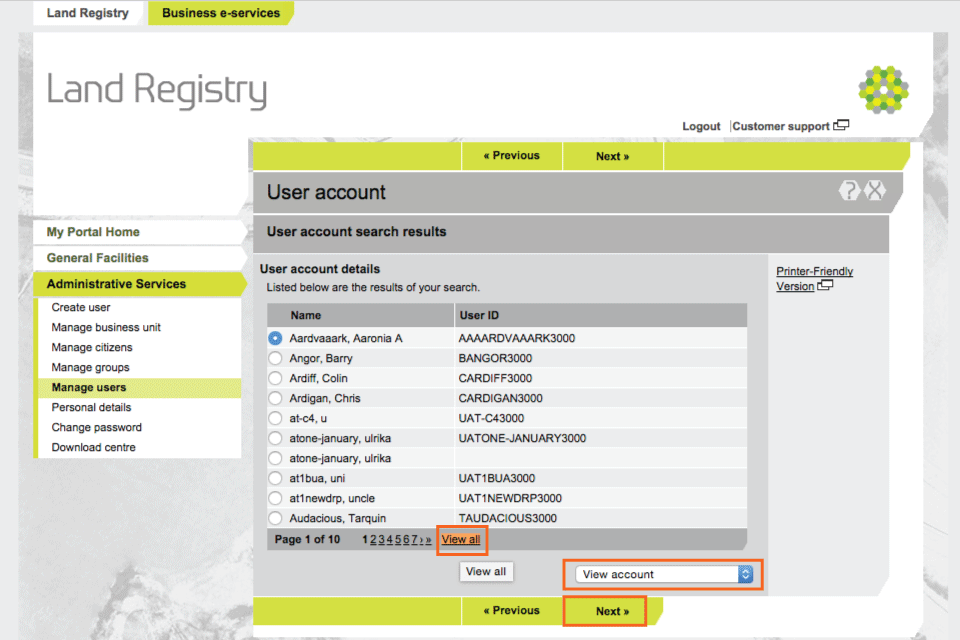Click the bottom Next » button
The height and width of the screenshot is (640, 960).
(613, 611)
